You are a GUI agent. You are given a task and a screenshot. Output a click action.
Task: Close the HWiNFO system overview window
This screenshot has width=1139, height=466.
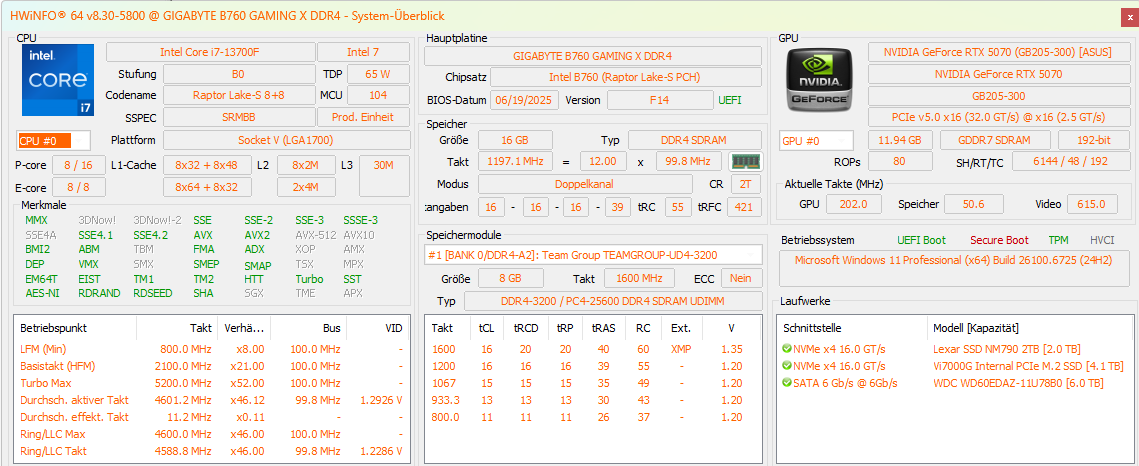coord(1130,16)
